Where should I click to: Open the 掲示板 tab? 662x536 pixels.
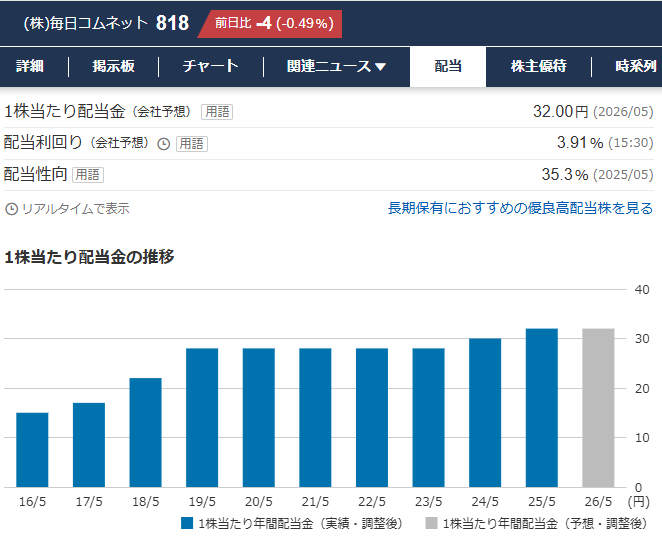pyautogui.click(x=113, y=67)
